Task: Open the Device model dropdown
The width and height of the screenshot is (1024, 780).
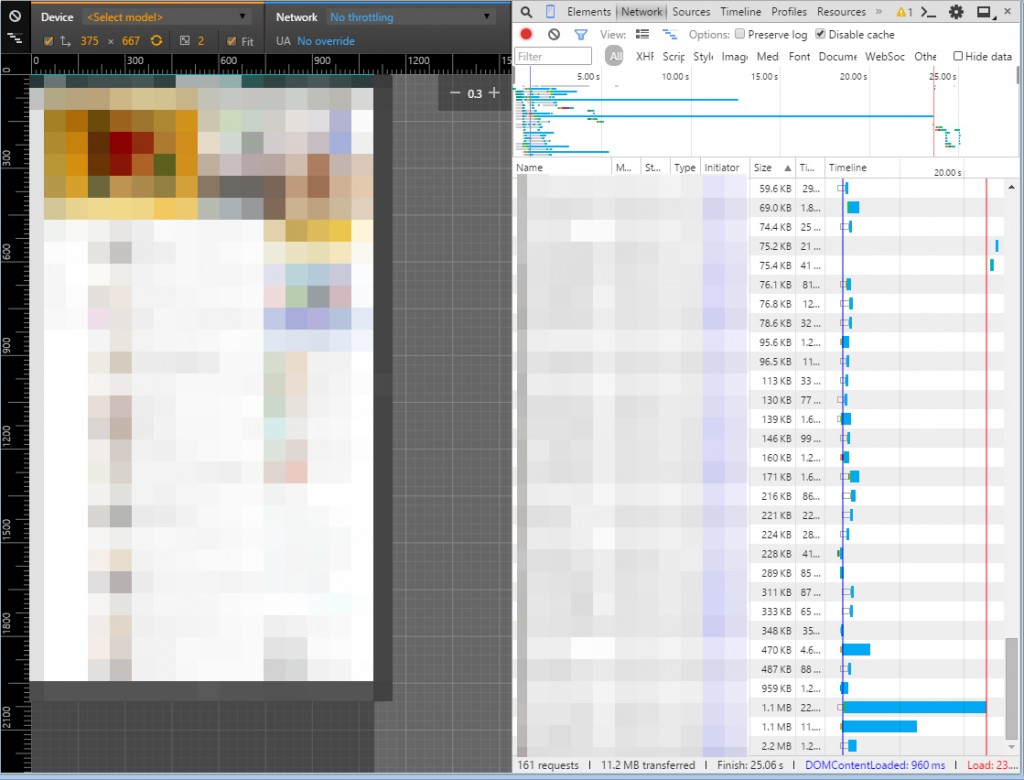Action: pyautogui.click(x=166, y=17)
